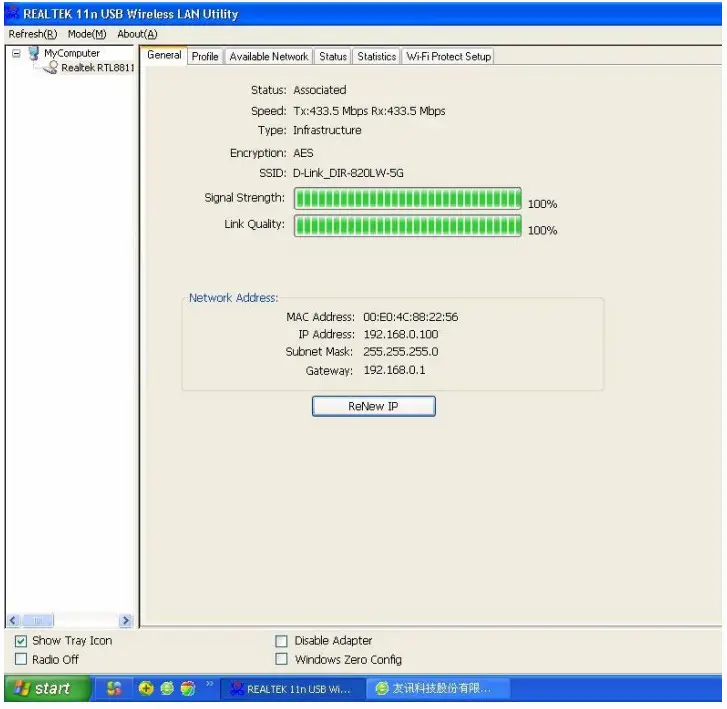This screenshot has width=727, height=709.
Task: Select Realtek RTL8811 tree item text
Action: [x=97, y=68]
